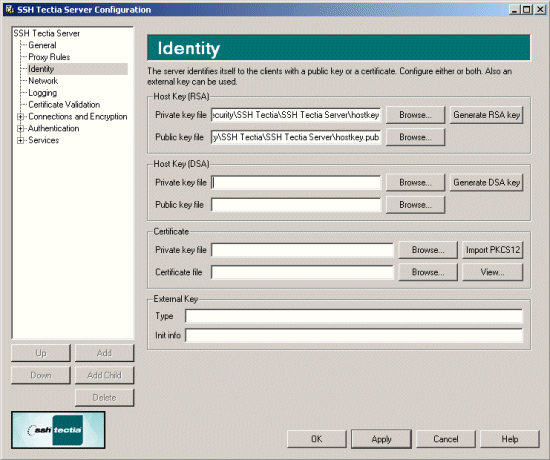Click the disabled Add button
This screenshot has width=550, height=460.
click(105, 353)
